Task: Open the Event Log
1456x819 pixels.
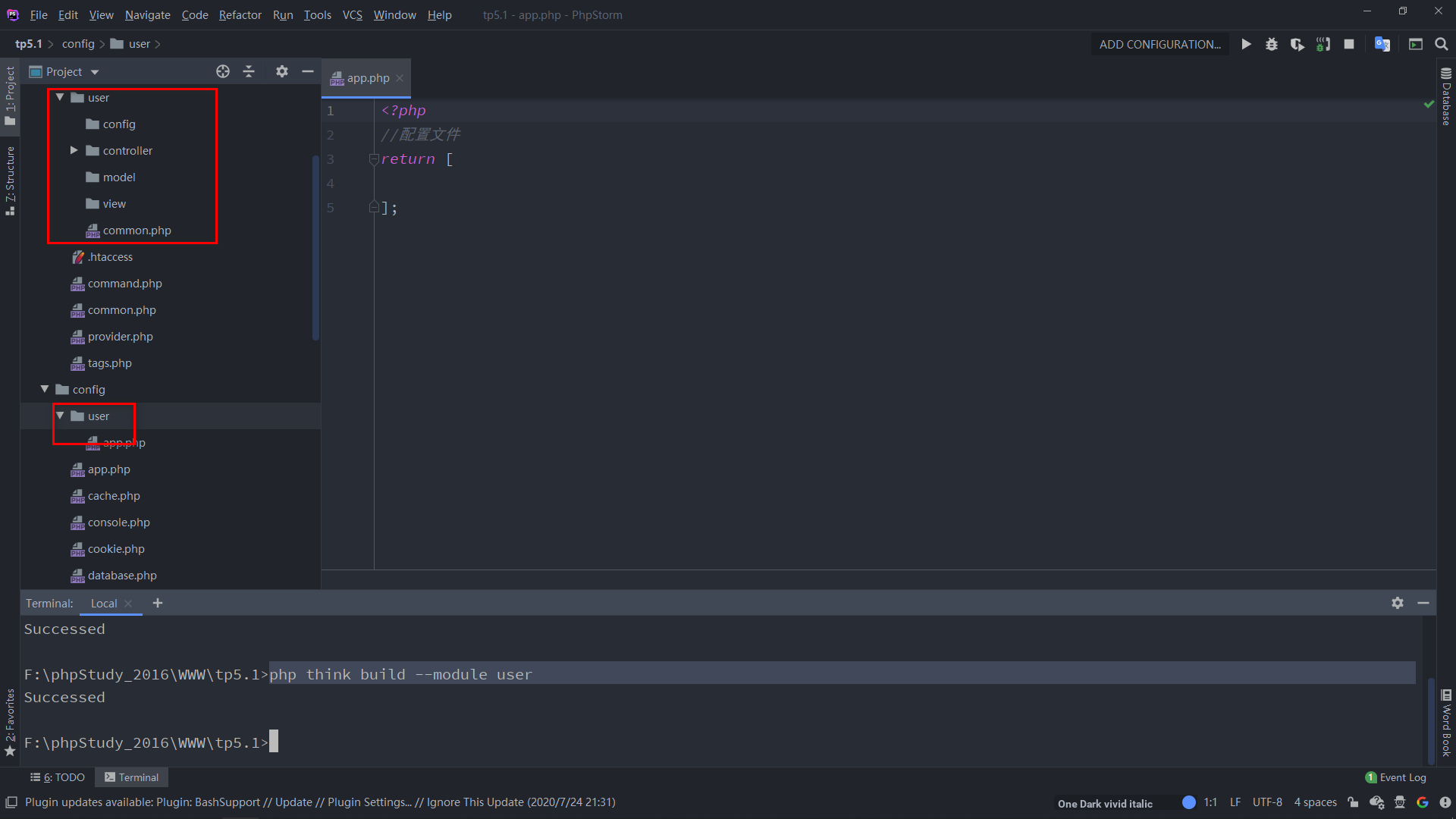Action: click(x=1395, y=777)
